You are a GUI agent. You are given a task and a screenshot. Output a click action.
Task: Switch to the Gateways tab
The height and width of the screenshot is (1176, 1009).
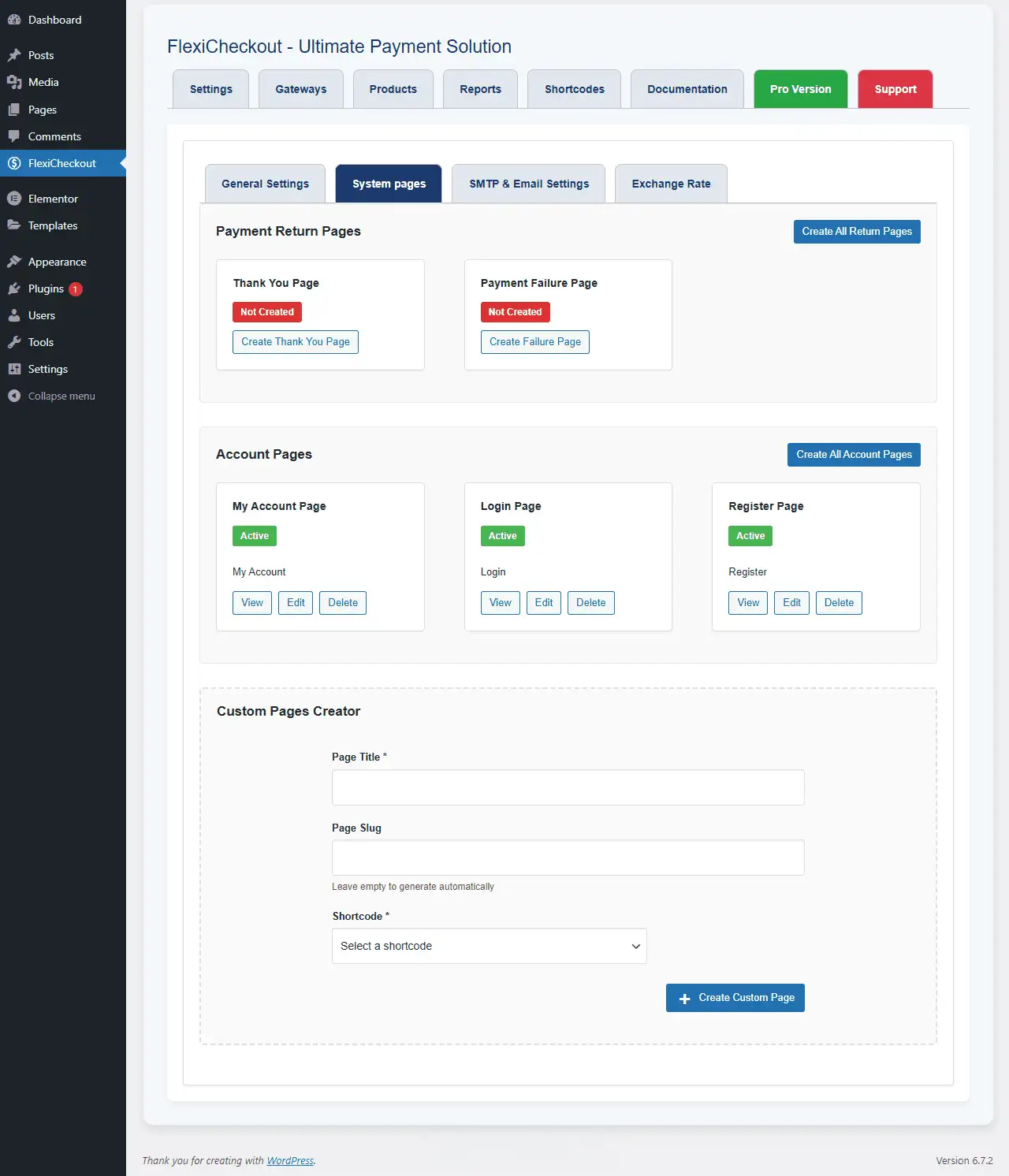point(301,89)
